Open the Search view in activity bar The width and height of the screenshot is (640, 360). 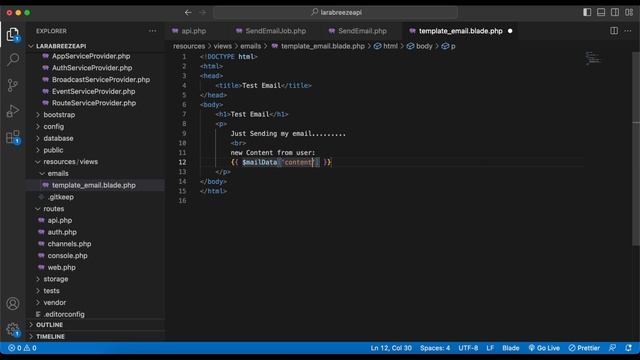point(13,60)
